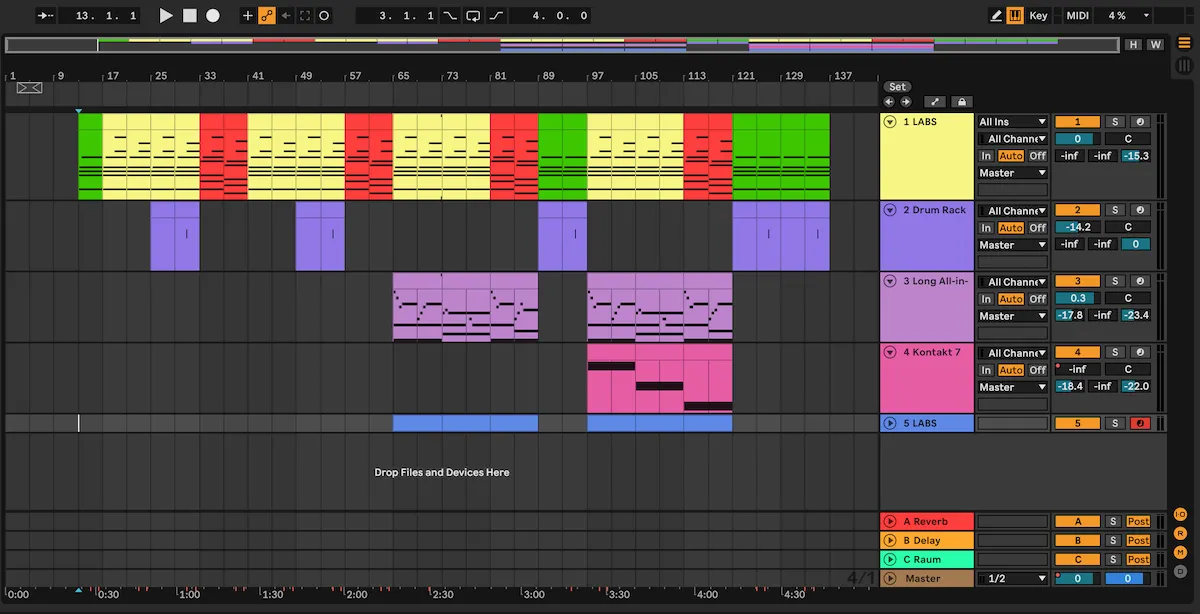Toggle the Automation Mode icon

(934, 102)
